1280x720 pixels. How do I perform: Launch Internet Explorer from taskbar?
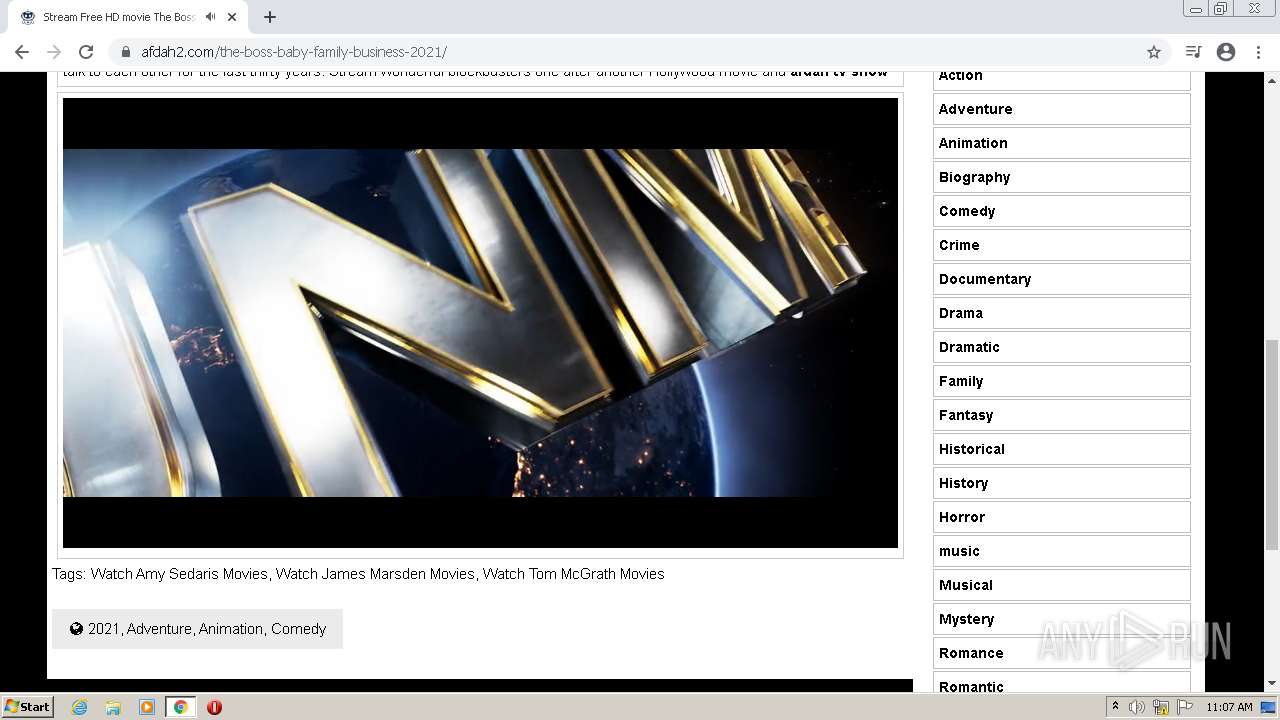point(79,707)
